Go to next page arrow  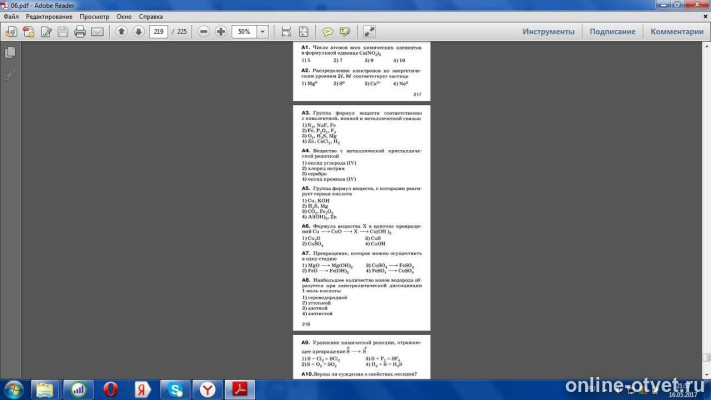(x=139, y=32)
